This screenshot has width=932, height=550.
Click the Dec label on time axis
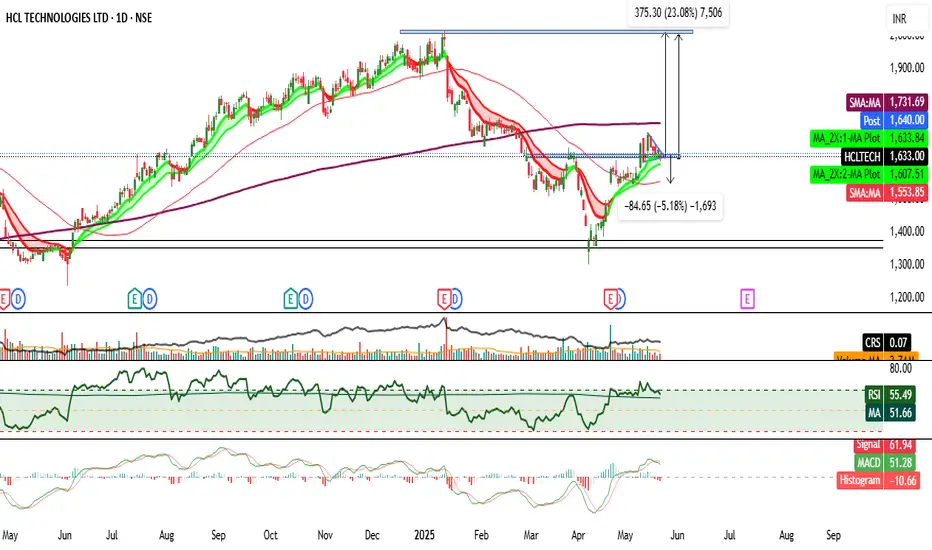point(372,535)
